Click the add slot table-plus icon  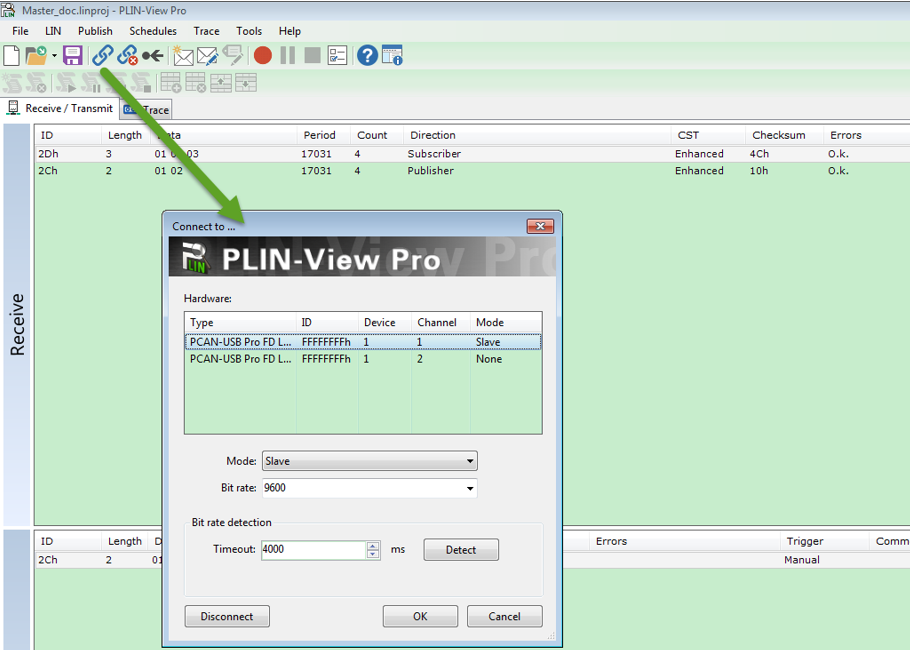pyautogui.click(x=171, y=83)
